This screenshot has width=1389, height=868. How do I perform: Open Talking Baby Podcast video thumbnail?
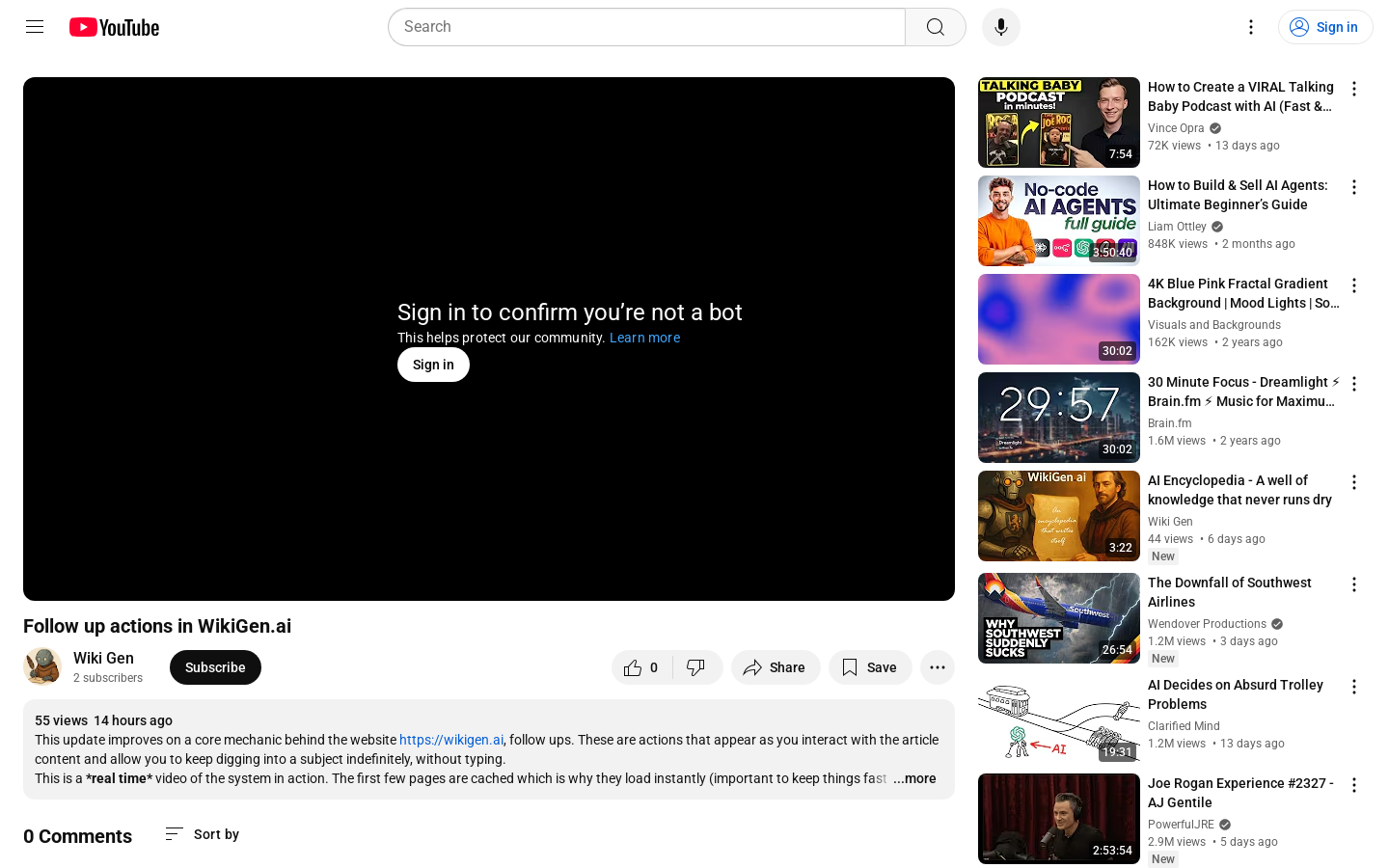1059,122
